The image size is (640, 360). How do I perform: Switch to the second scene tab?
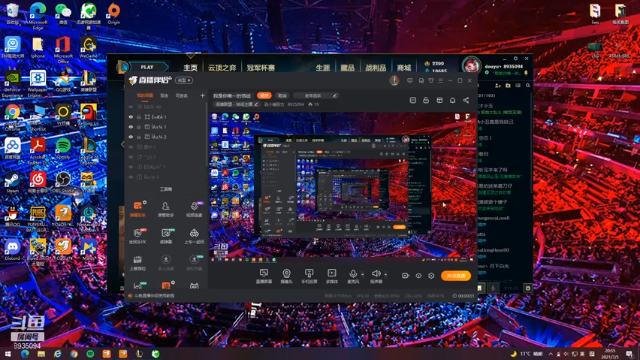[164, 96]
